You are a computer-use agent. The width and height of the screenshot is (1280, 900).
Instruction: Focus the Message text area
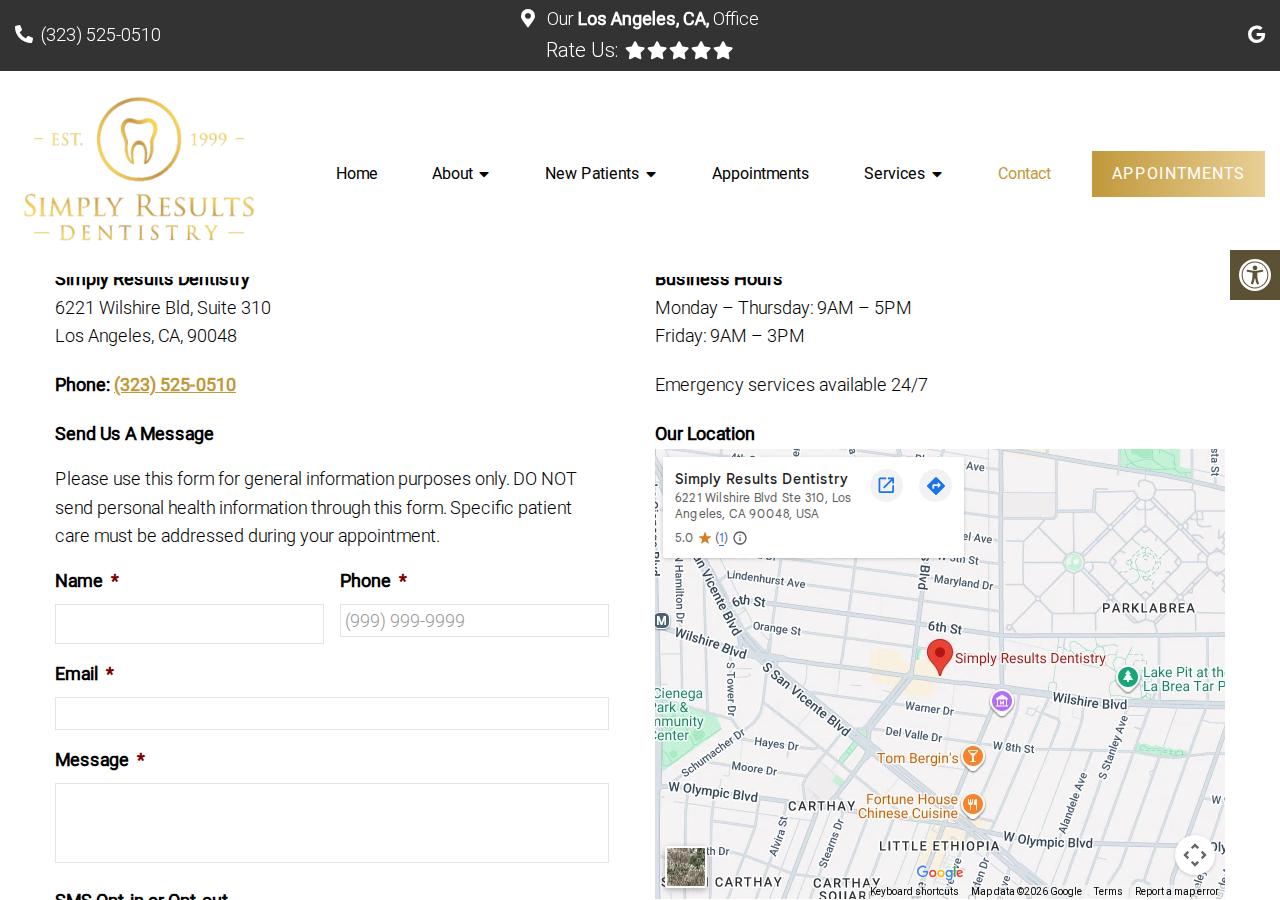(332, 823)
